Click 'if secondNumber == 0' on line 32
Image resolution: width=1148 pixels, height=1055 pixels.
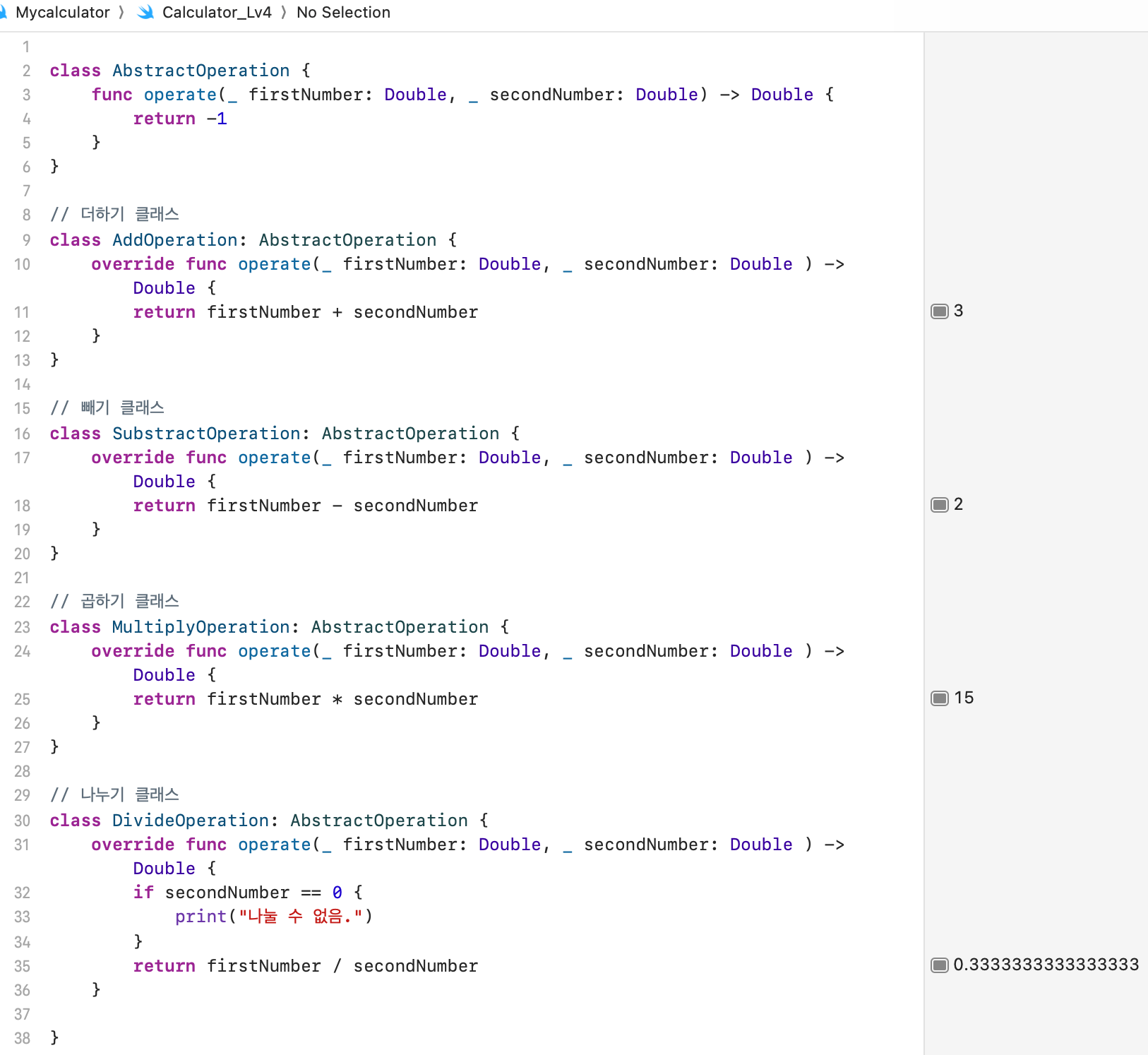coord(238,893)
